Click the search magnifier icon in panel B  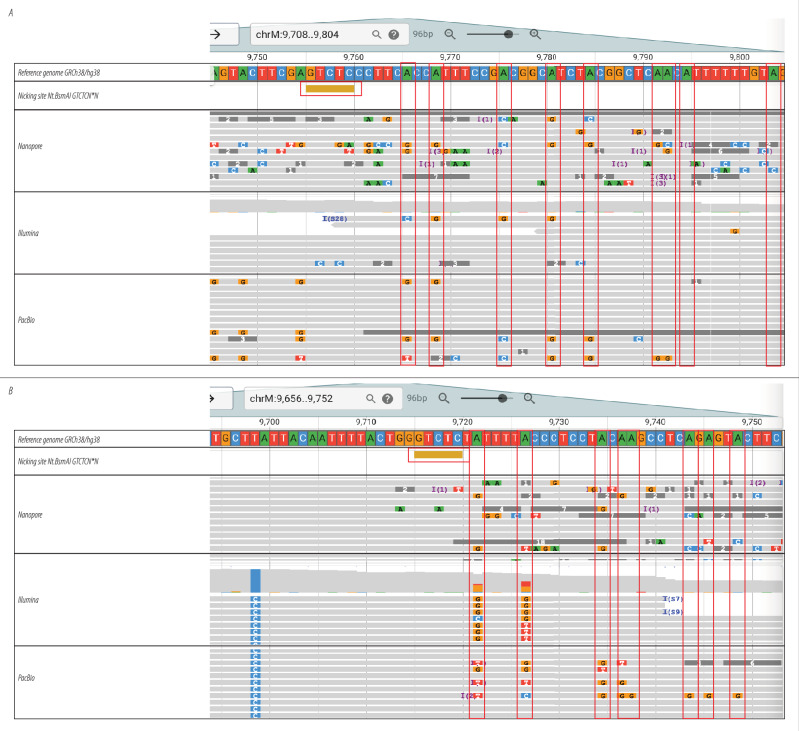click(370, 398)
